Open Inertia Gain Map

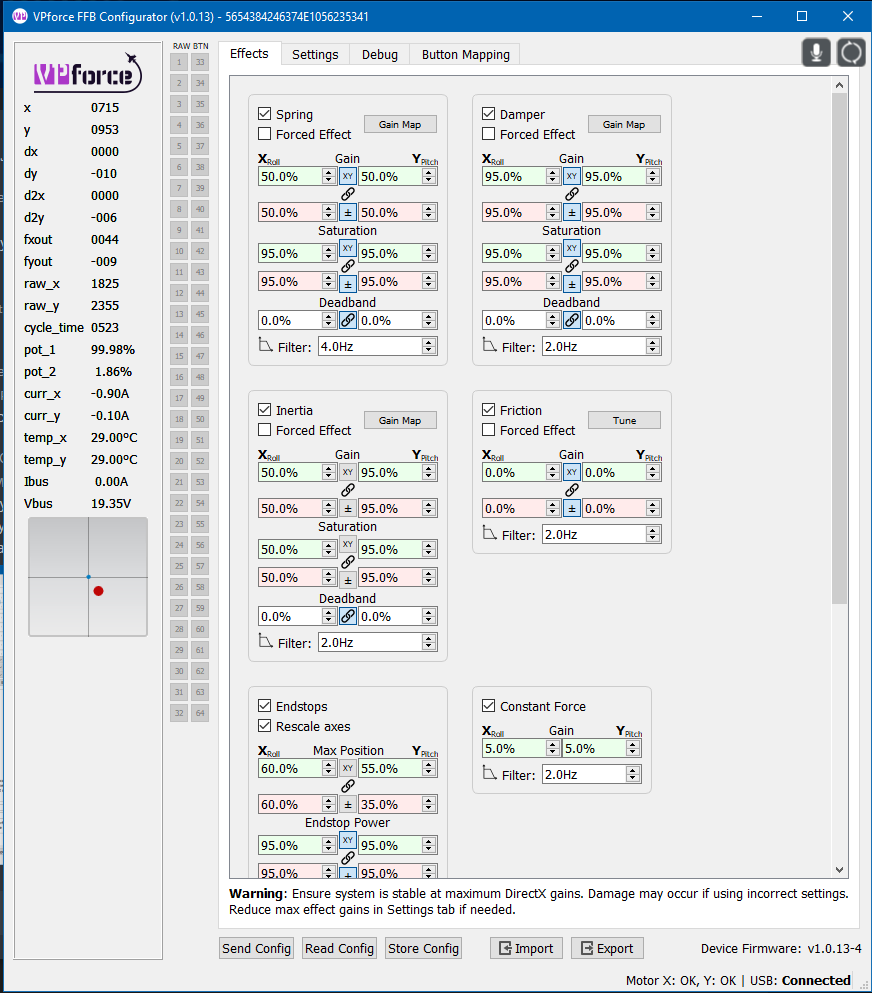(400, 421)
